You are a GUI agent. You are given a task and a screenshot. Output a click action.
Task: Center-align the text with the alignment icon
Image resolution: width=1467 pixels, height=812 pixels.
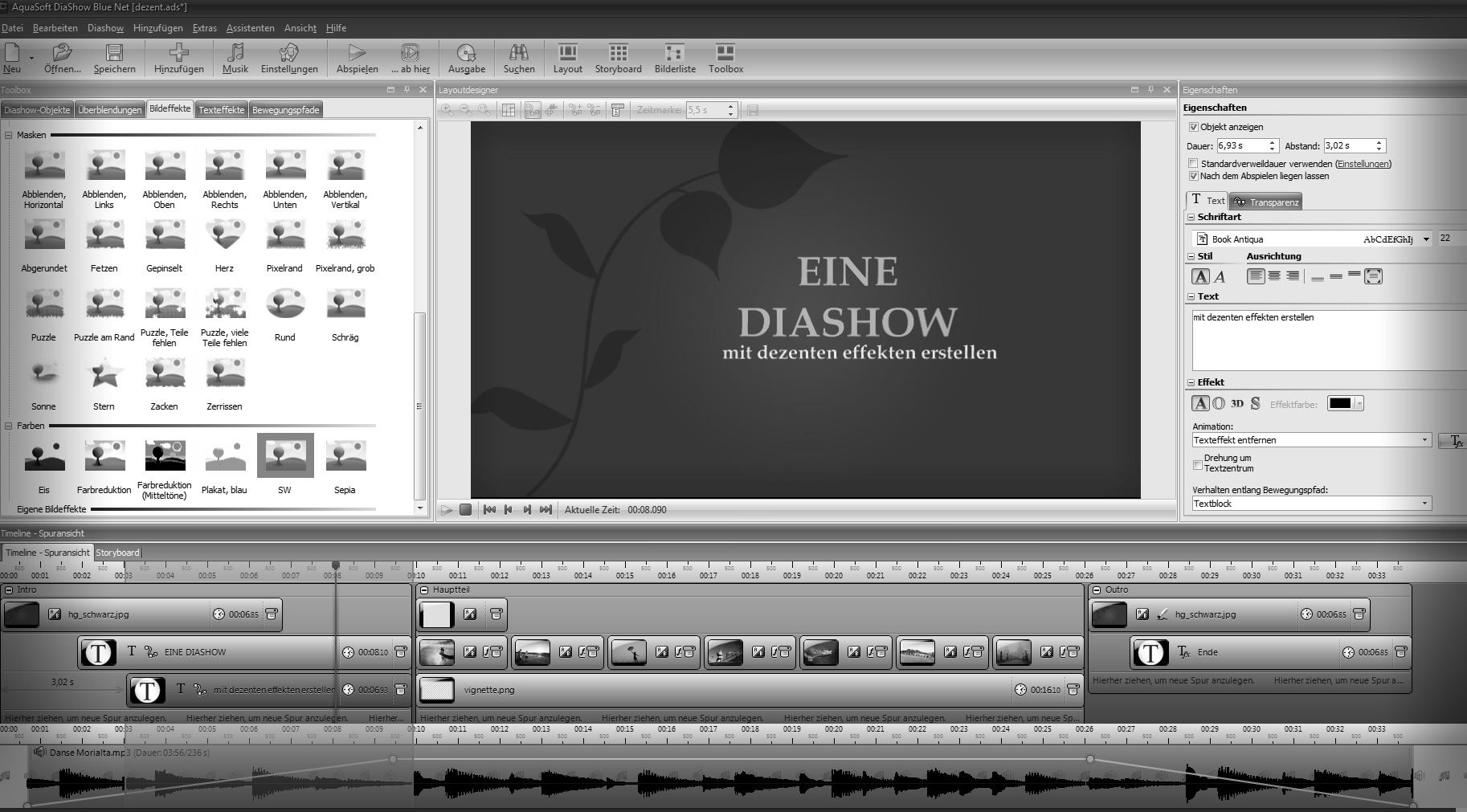click(1274, 276)
